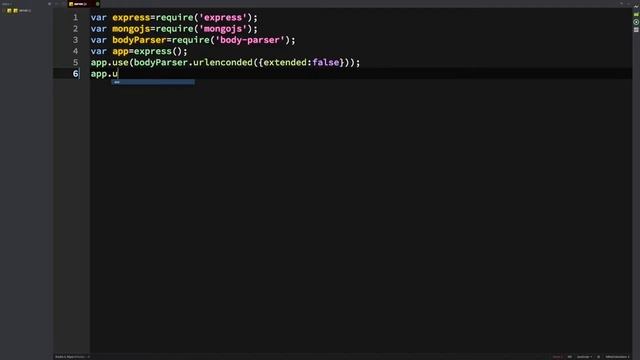
Task: Click the extended key on line 5
Action: tap(285, 62)
